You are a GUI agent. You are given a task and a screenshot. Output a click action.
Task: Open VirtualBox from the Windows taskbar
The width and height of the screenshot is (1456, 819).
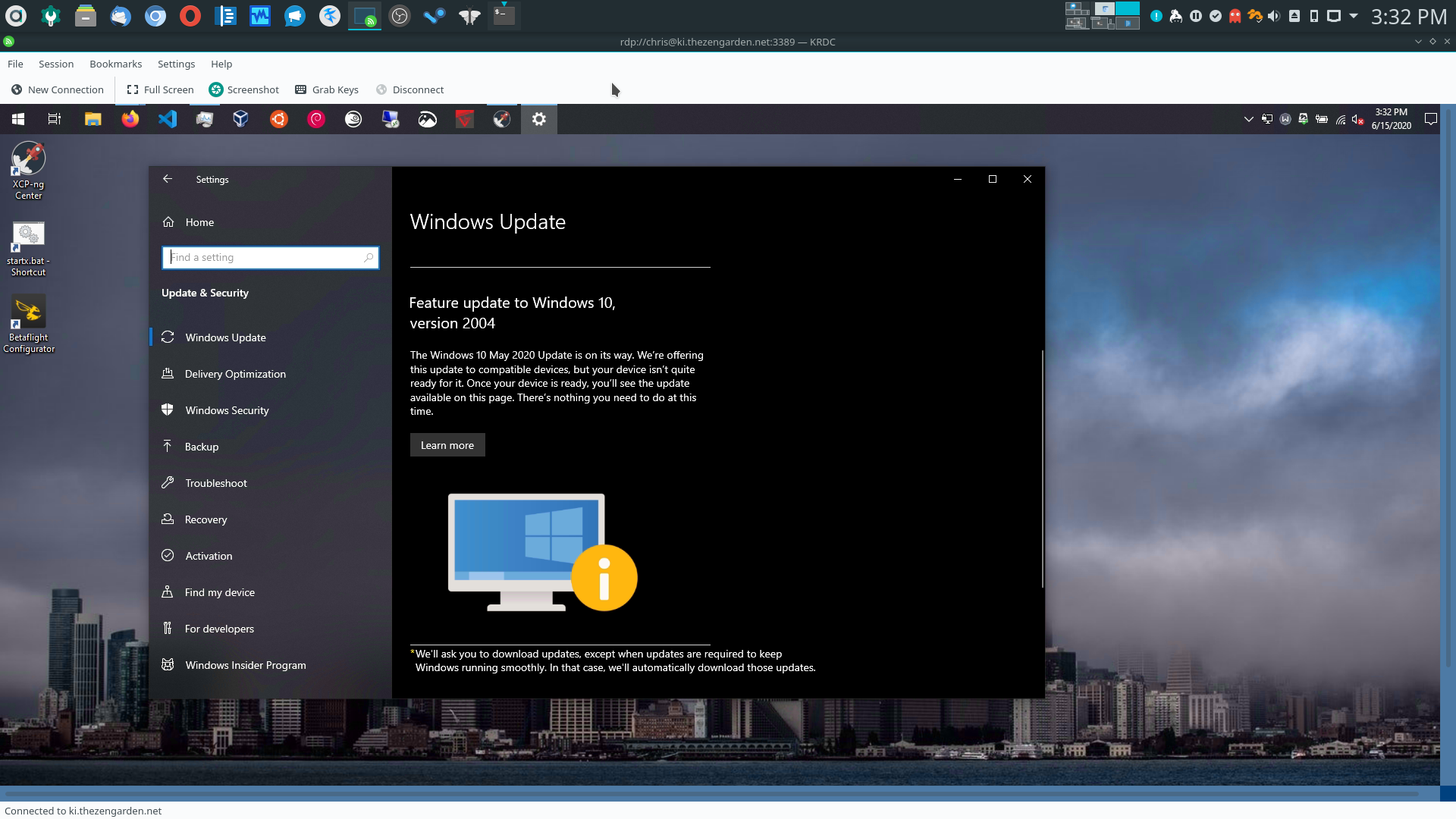coord(241,119)
